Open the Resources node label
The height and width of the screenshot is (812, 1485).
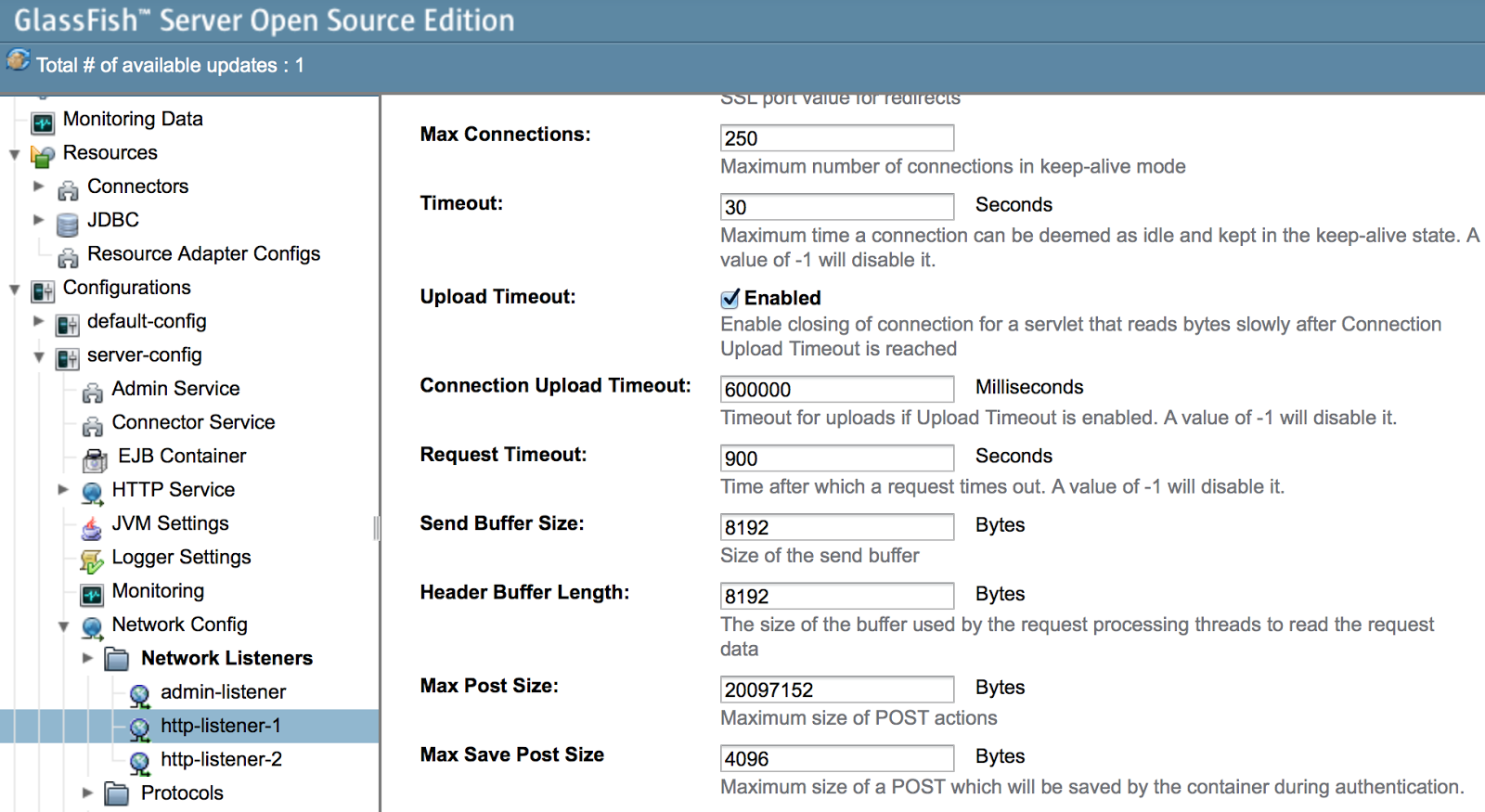point(110,152)
